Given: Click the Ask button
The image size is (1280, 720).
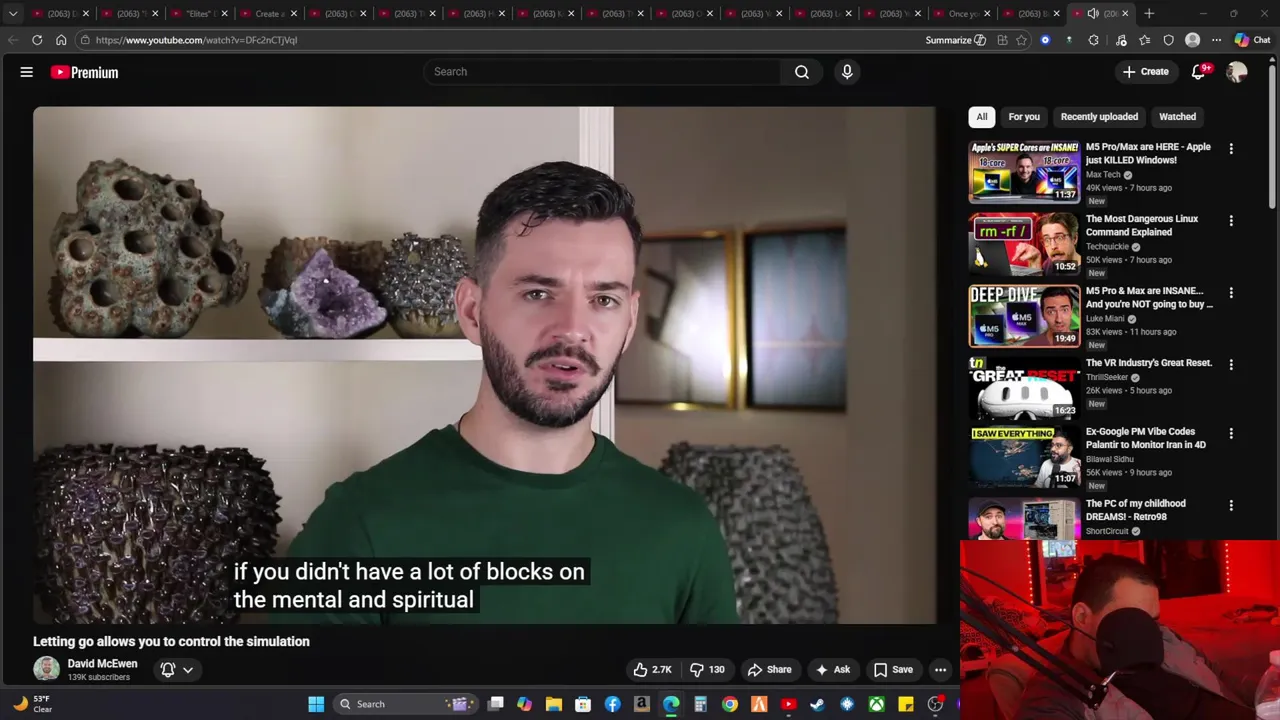Looking at the screenshot, I should [x=832, y=670].
